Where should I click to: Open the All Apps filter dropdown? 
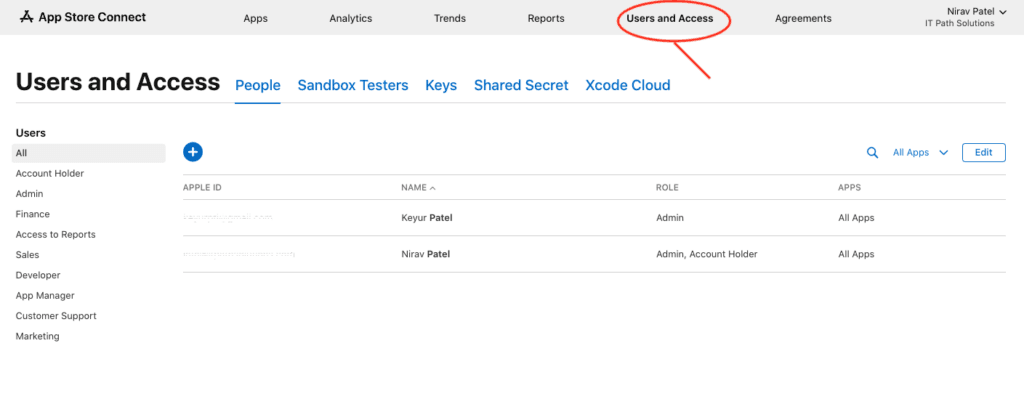[x=920, y=152]
